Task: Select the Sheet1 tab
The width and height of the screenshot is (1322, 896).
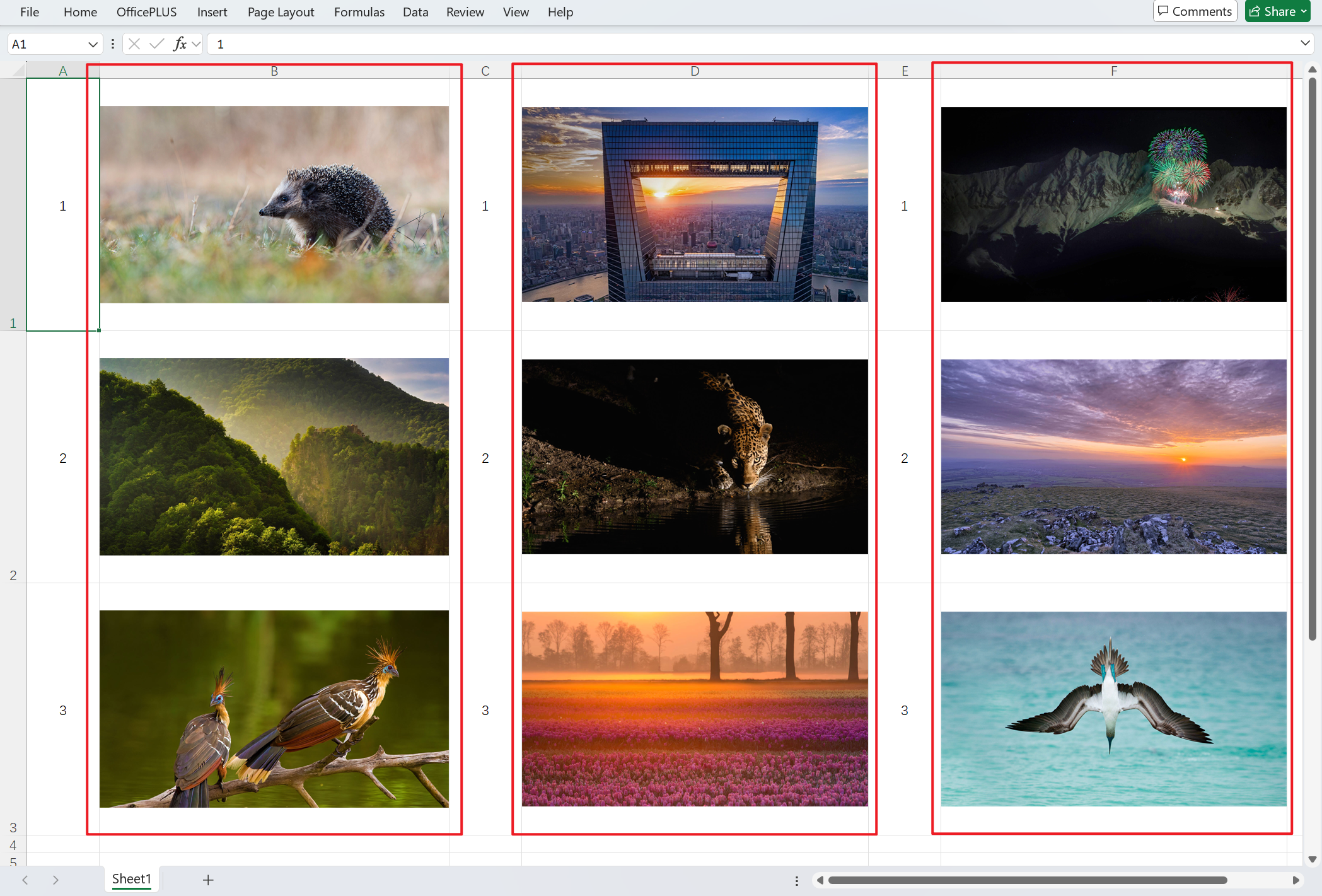Action: coord(131,879)
